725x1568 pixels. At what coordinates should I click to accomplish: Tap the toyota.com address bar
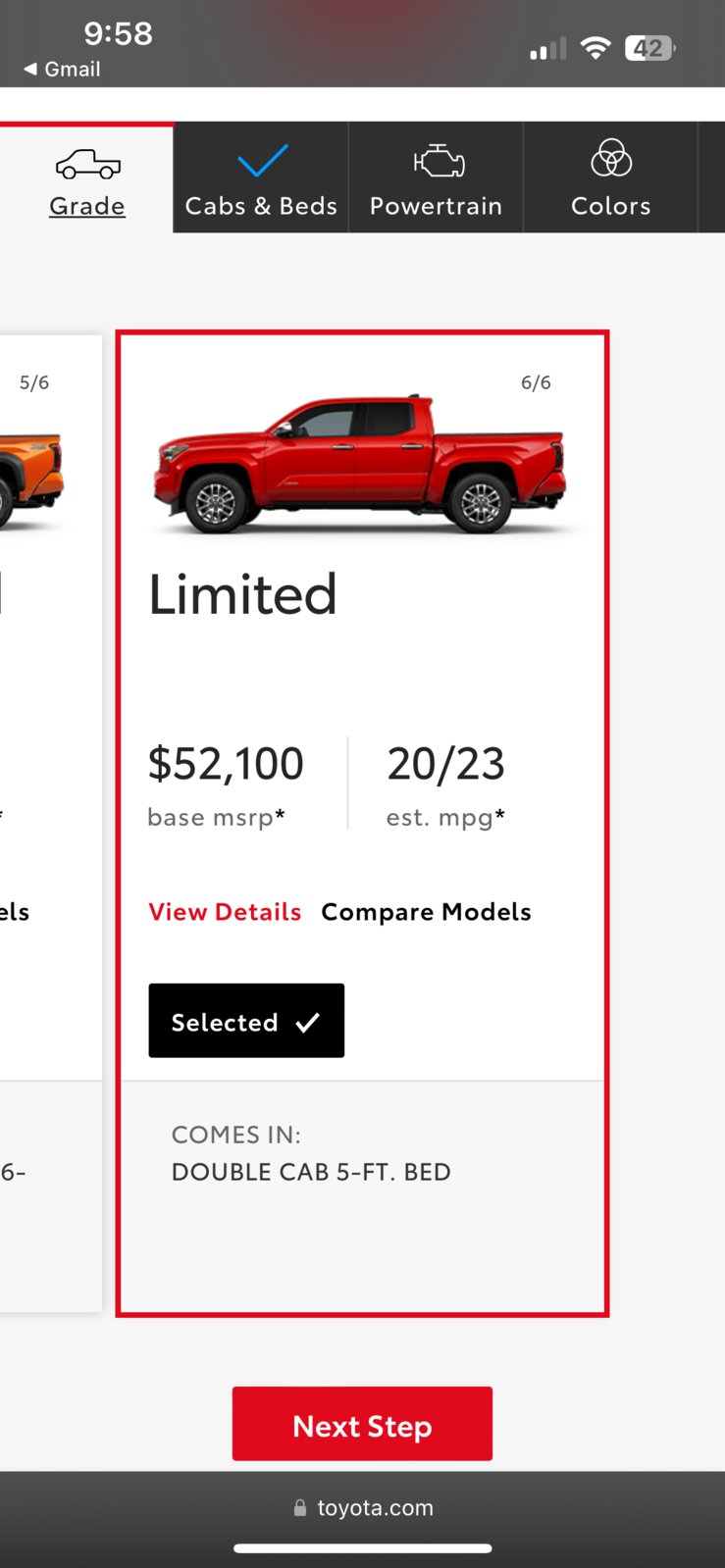[362, 1508]
